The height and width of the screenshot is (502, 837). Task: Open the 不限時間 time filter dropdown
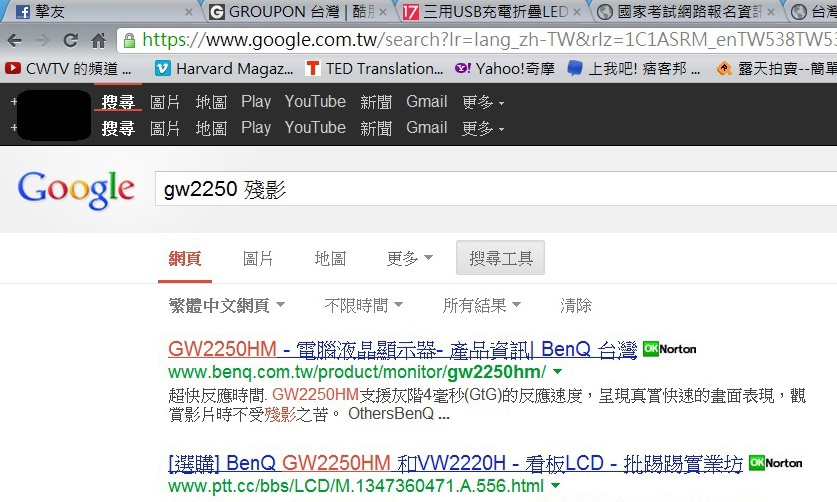(364, 305)
